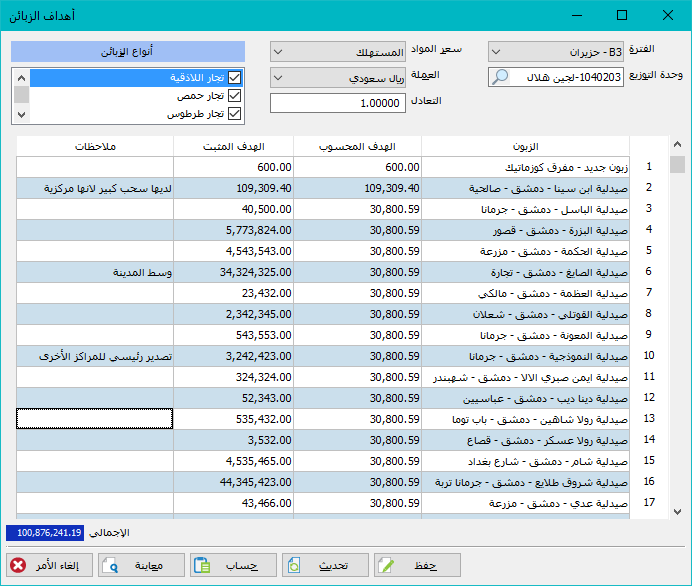Click note تصدير رئيسي للمراكز الأخرى
This screenshot has height=586, width=692.
[x=95, y=356]
